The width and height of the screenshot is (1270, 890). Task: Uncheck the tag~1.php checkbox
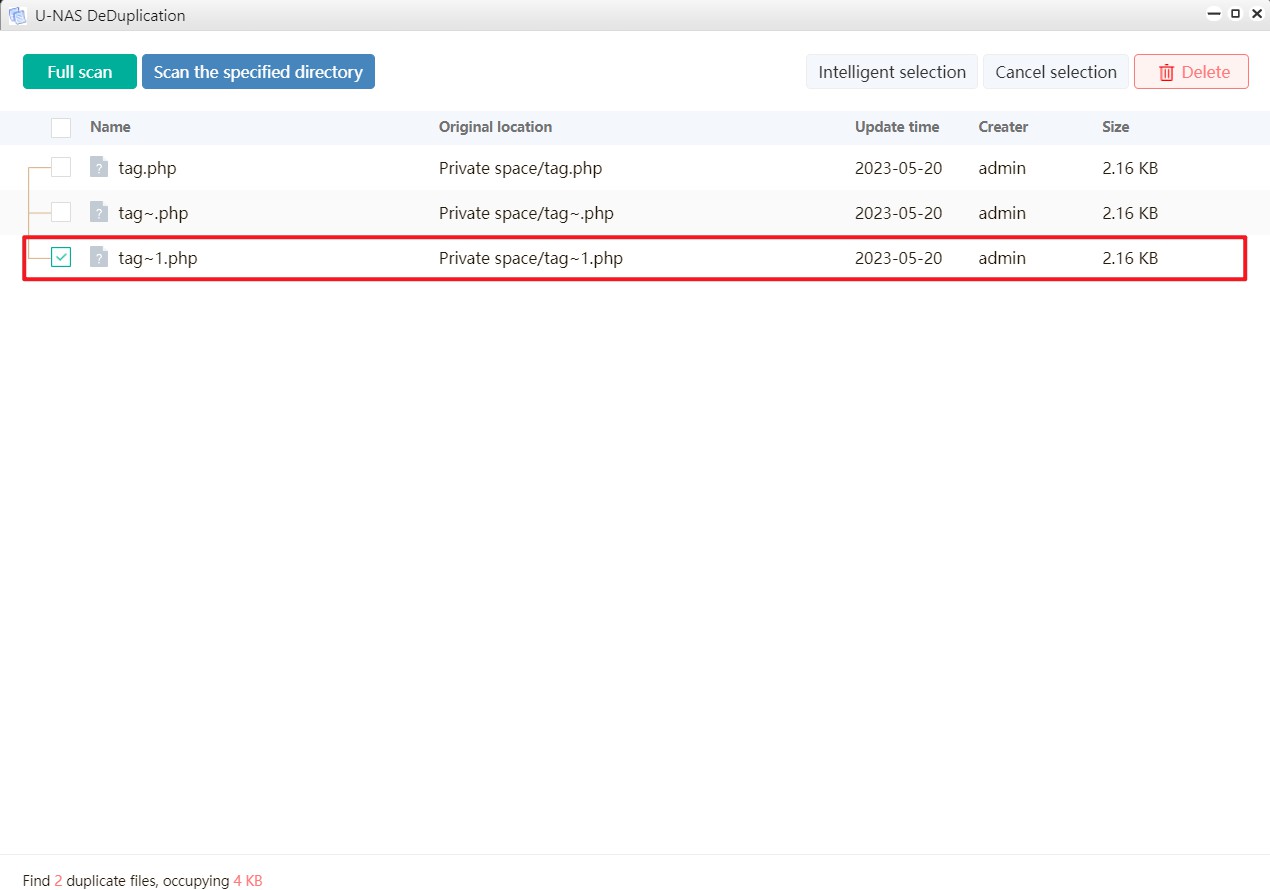(61, 257)
